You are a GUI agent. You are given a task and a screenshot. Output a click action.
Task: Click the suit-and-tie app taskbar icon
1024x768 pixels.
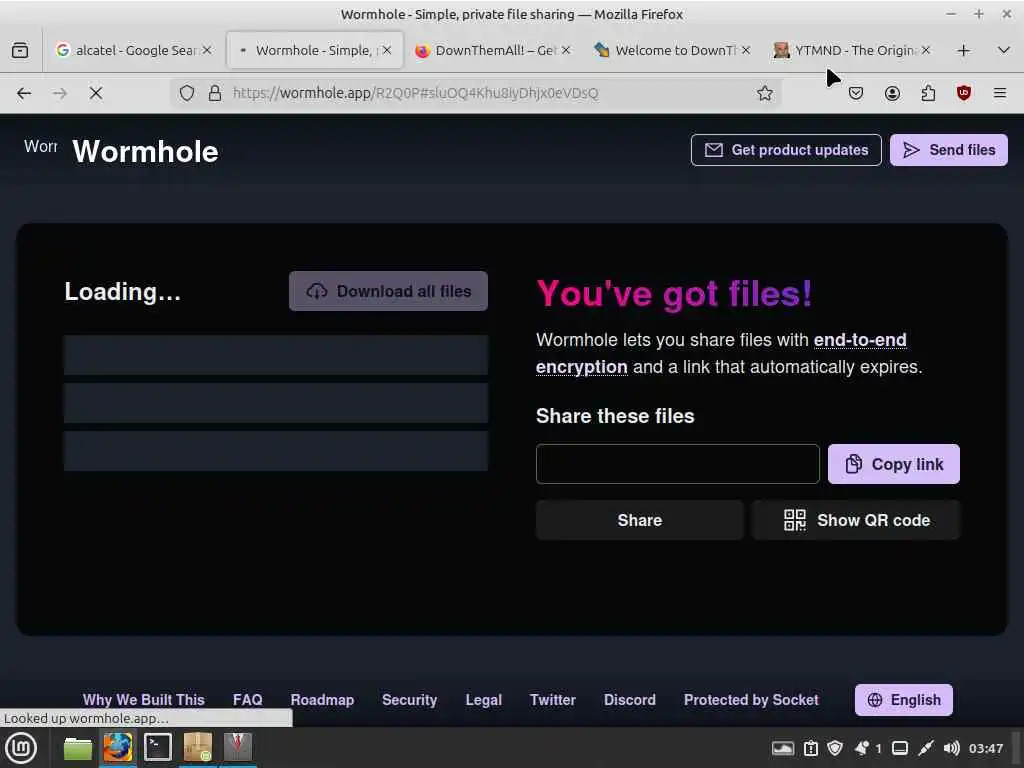point(238,748)
